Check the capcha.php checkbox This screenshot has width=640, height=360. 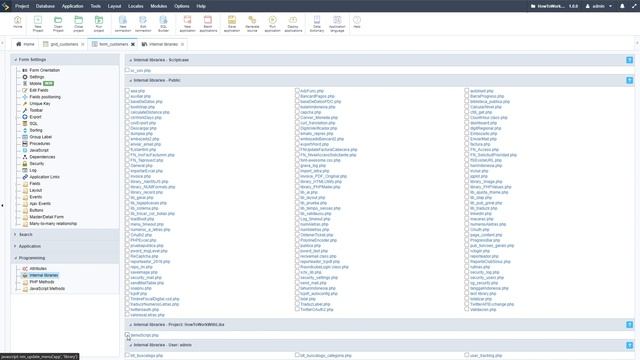click(x=297, y=112)
